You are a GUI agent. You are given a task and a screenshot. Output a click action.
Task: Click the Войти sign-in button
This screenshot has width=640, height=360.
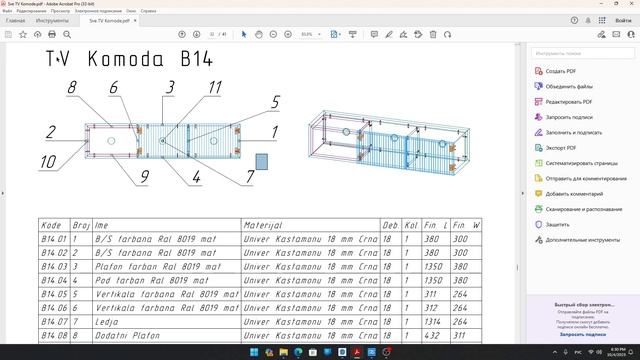623,20
